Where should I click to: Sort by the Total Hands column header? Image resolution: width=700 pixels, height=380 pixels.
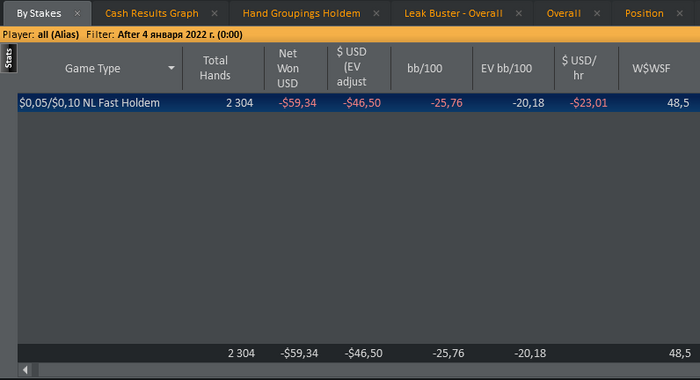tap(215, 68)
